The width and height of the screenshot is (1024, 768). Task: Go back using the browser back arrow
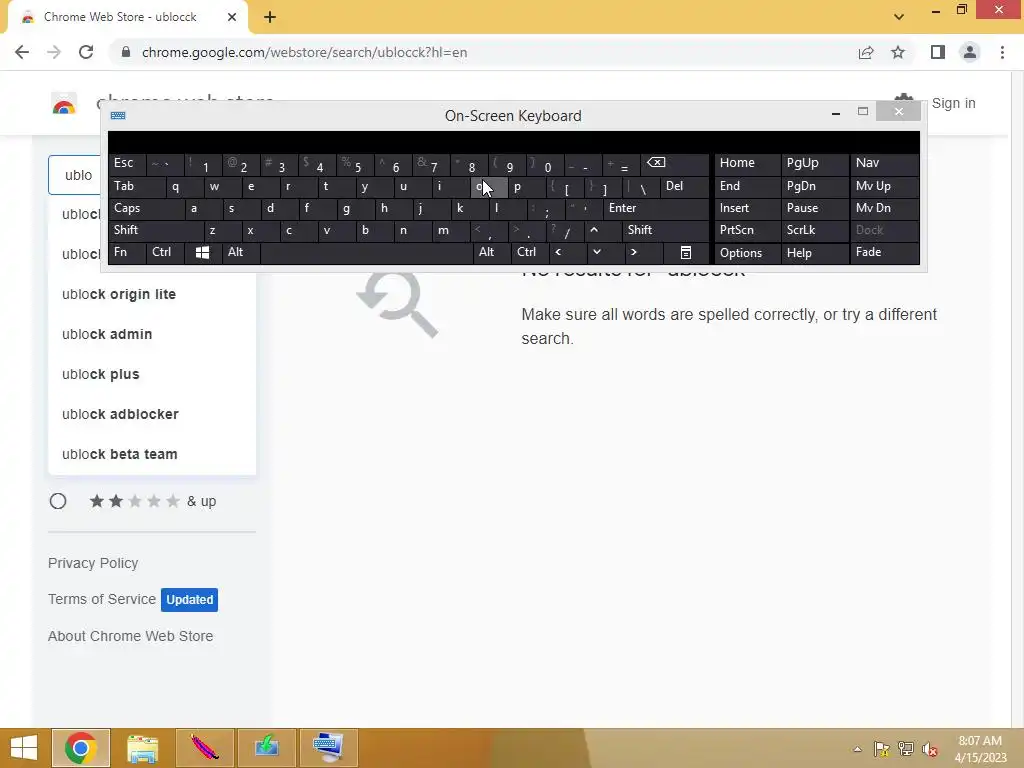point(22,52)
